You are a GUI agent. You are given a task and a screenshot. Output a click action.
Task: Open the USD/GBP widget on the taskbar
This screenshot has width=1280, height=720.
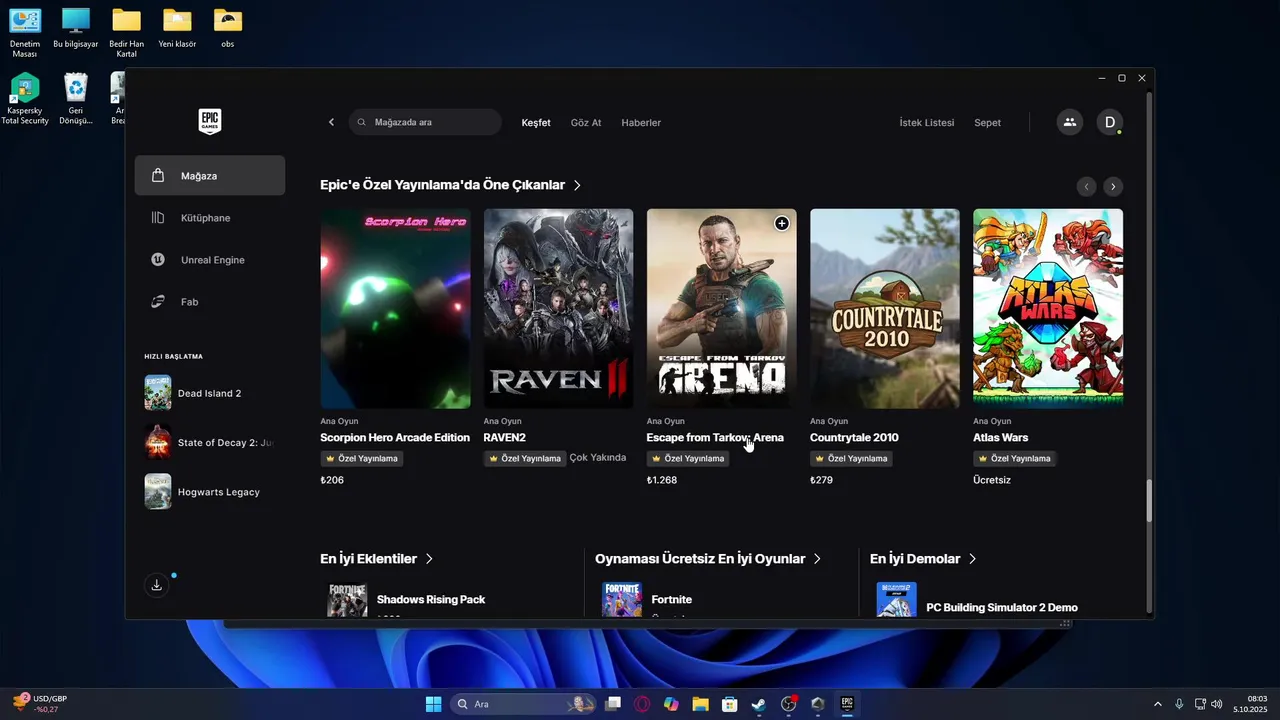point(40,704)
